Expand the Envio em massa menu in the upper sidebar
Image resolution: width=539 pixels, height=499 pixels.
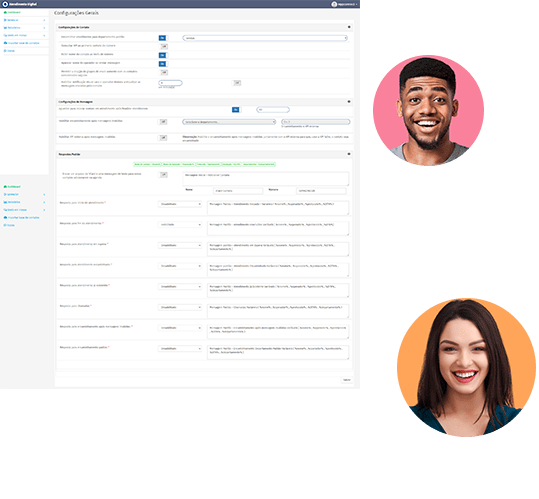pyautogui.click(x=24, y=35)
